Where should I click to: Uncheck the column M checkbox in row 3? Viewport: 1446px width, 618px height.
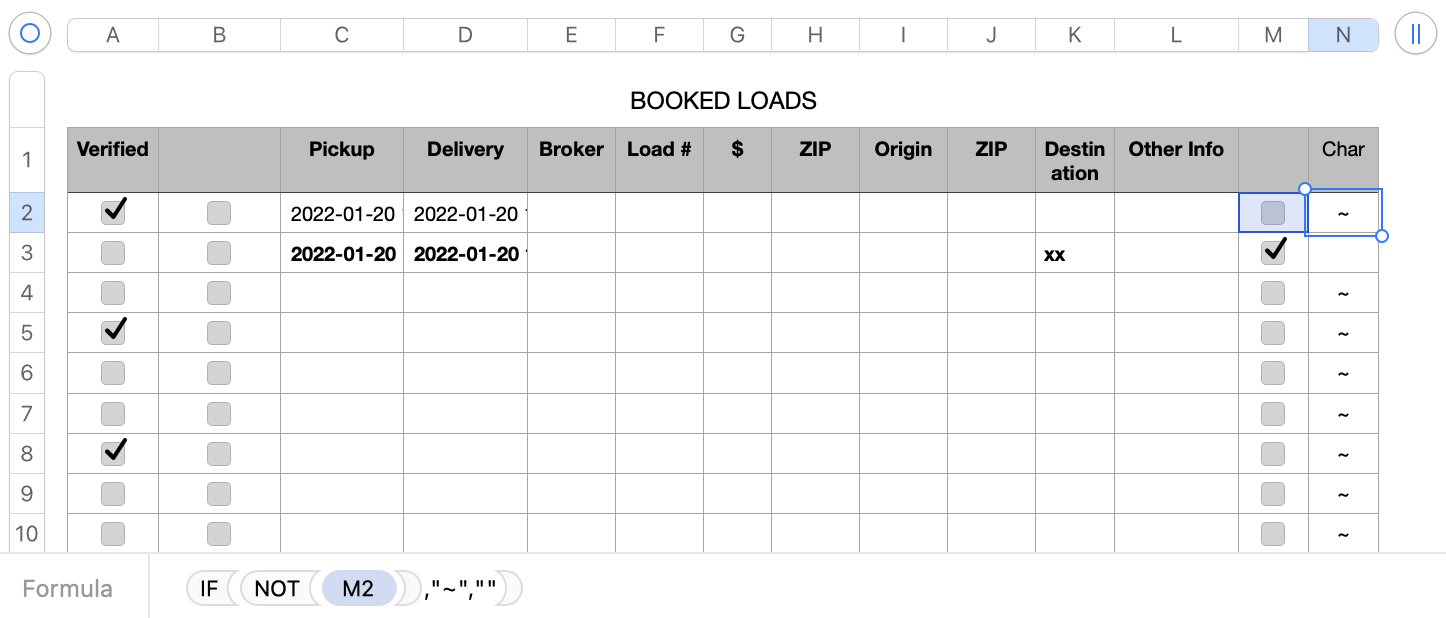(1273, 252)
